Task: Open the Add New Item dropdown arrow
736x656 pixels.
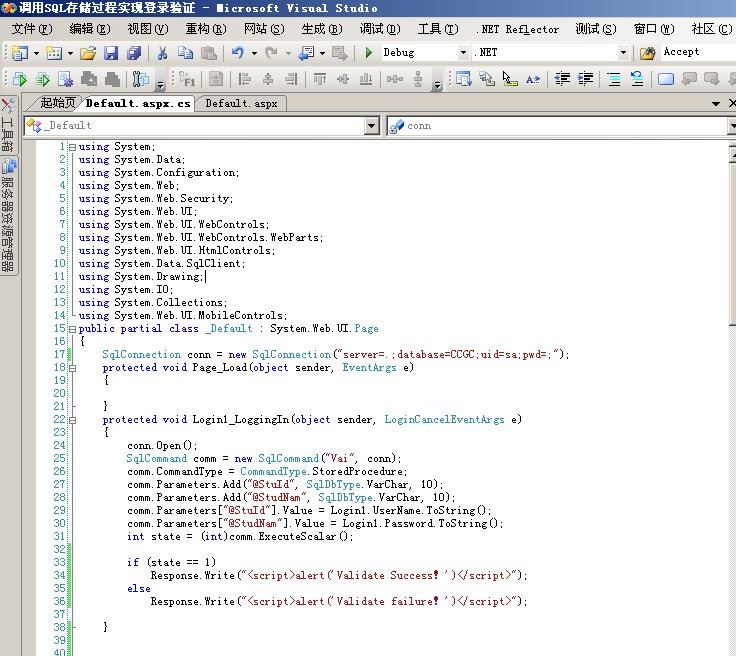Action: [x=70, y=53]
